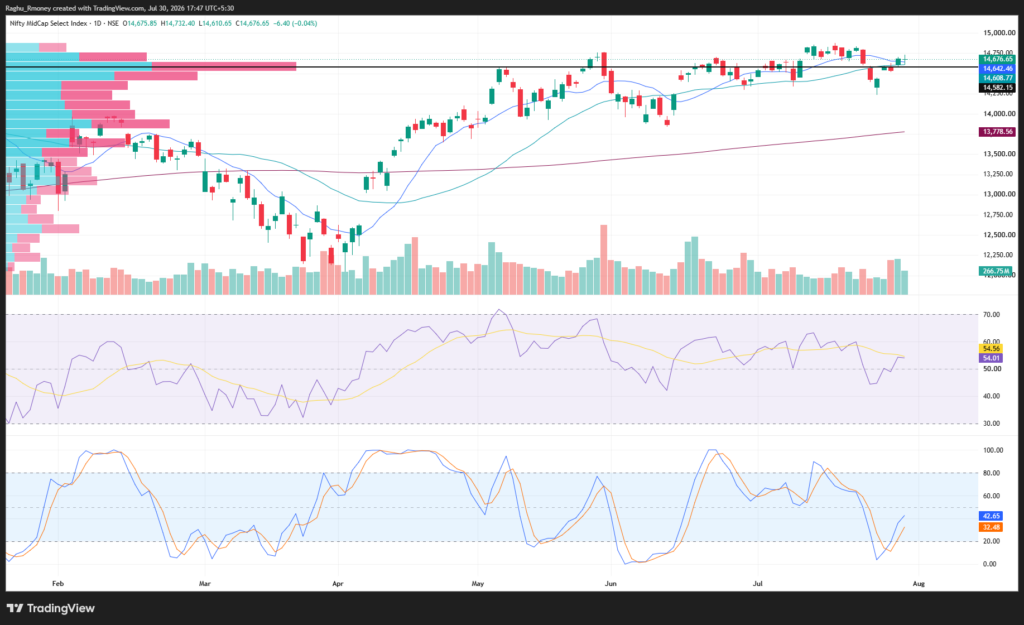Click the change value −6.40 (−0.04%)
This screenshot has height=625, width=1024.
click(296, 24)
